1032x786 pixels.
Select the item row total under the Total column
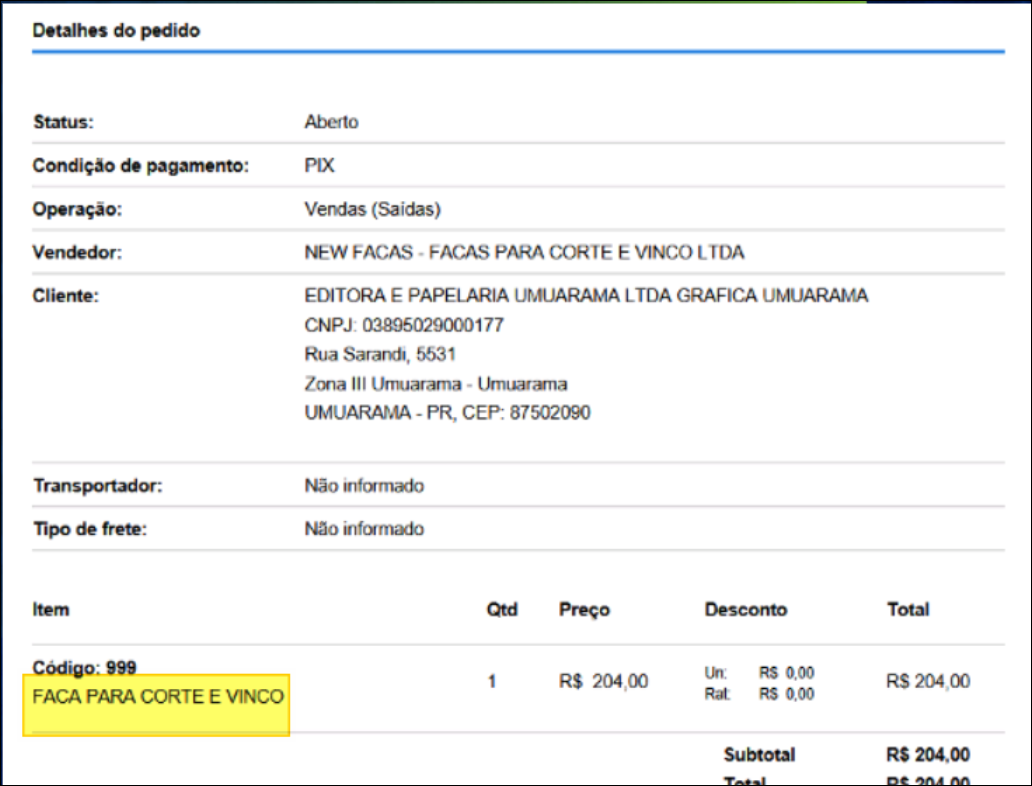(928, 681)
